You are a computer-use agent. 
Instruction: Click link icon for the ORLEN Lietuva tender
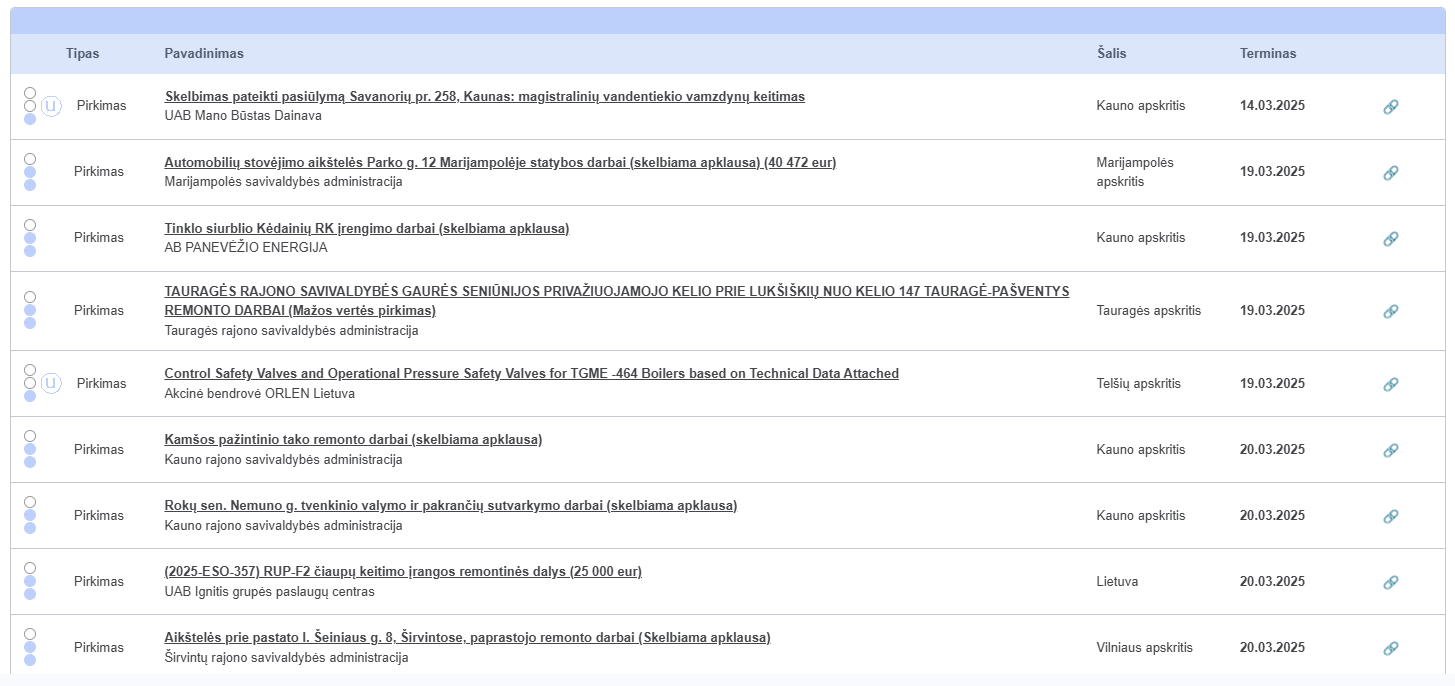[1390, 385]
